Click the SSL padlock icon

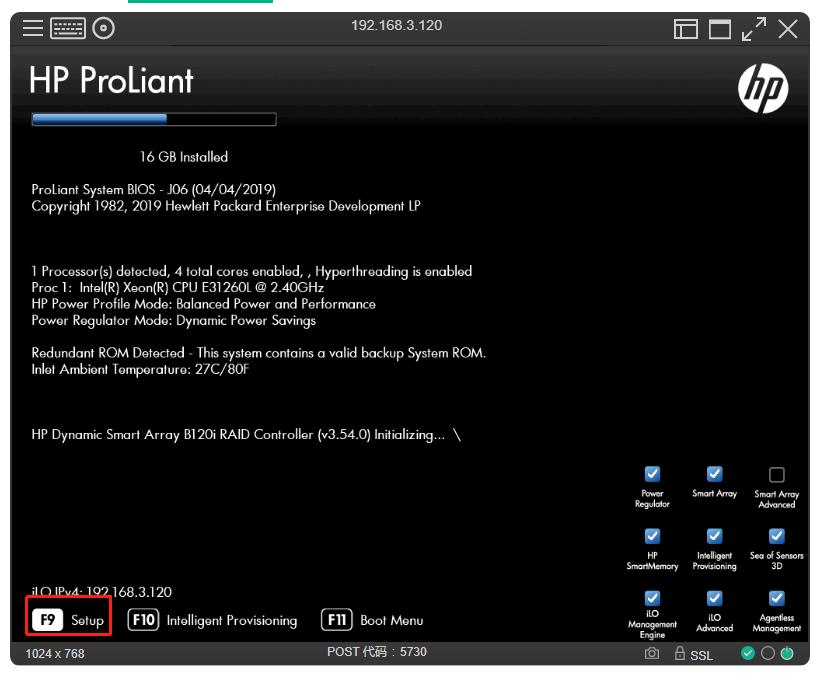(679, 653)
